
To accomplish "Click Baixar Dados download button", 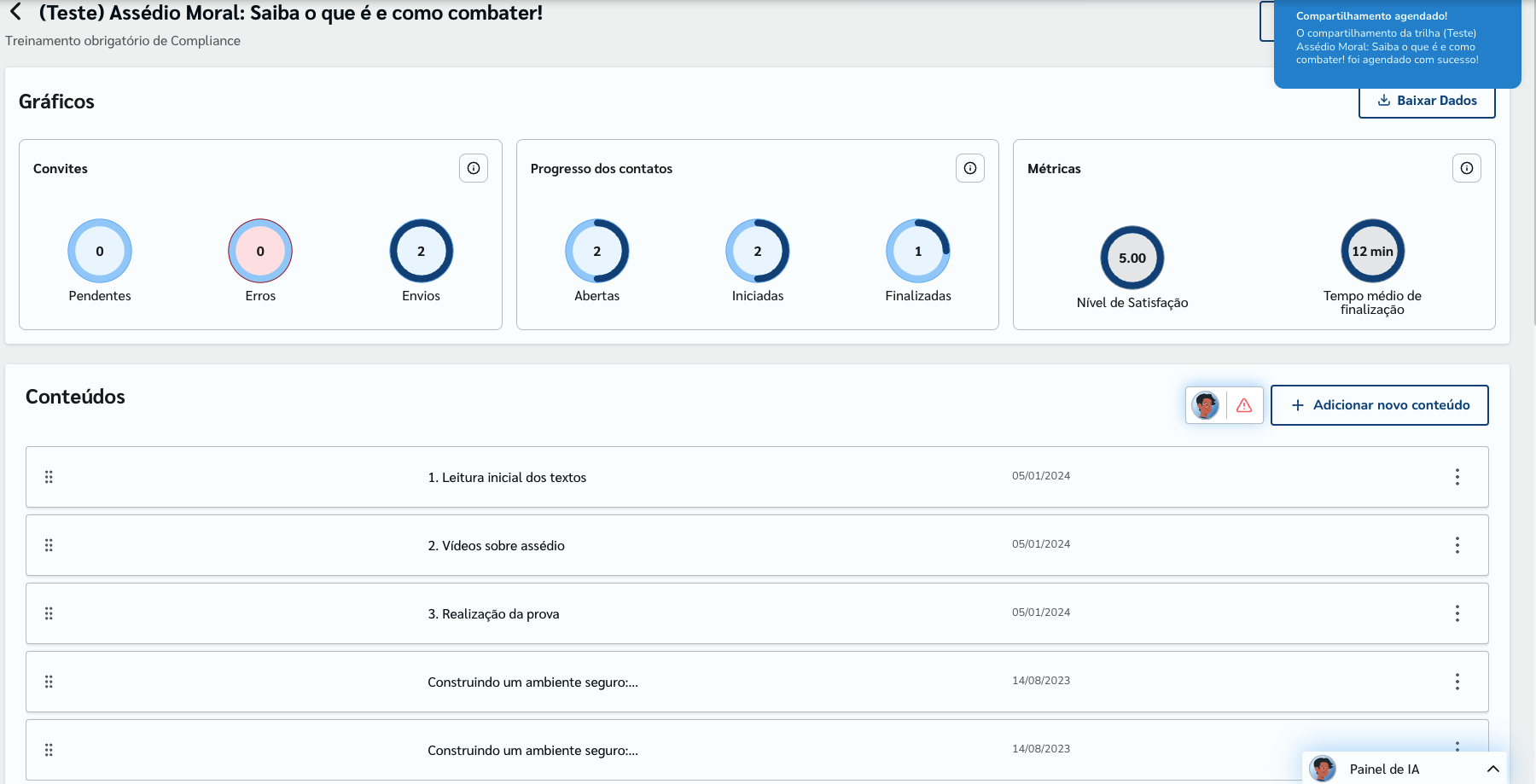I will (1427, 101).
